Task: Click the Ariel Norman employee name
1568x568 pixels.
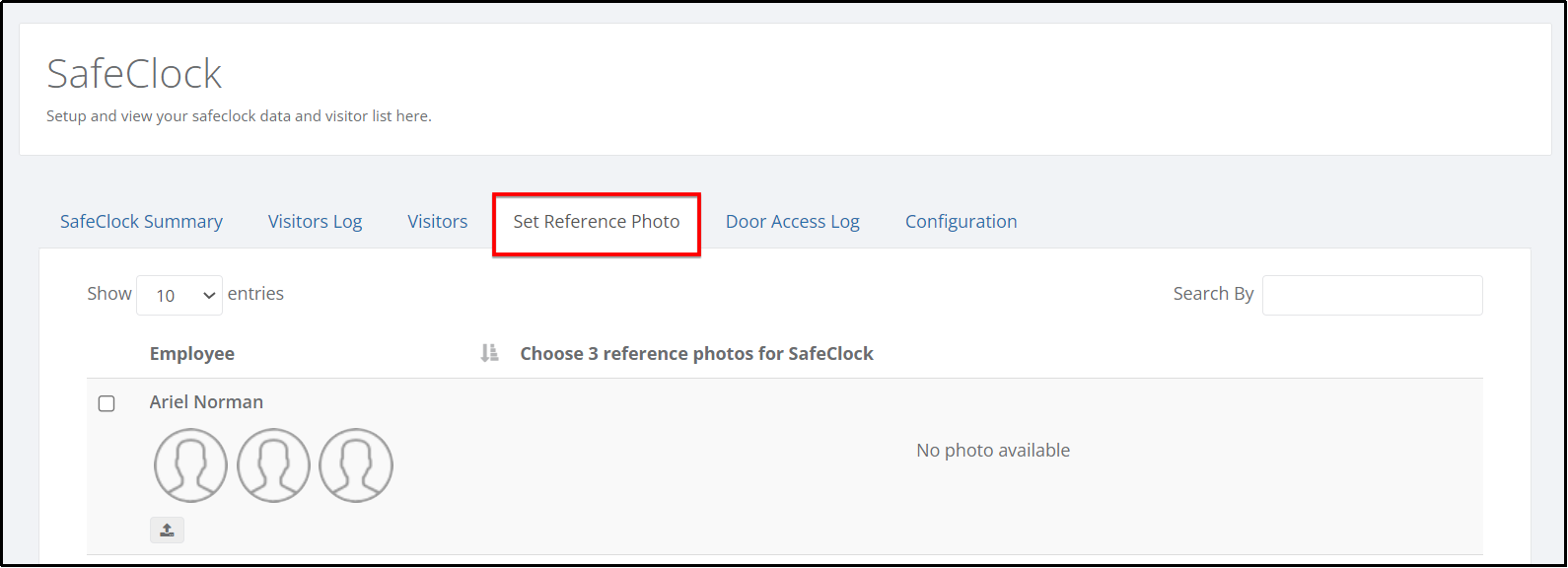Action: point(206,402)
